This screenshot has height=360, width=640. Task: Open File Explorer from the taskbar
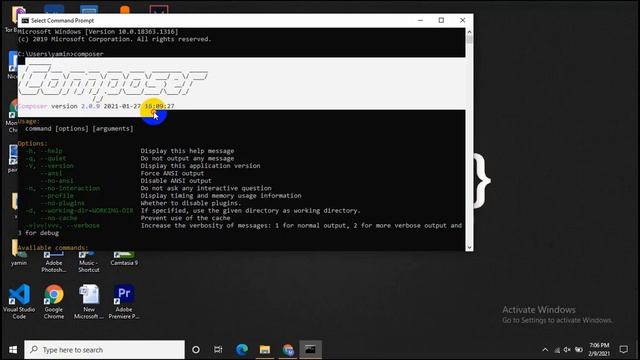(x=265, y=350)
